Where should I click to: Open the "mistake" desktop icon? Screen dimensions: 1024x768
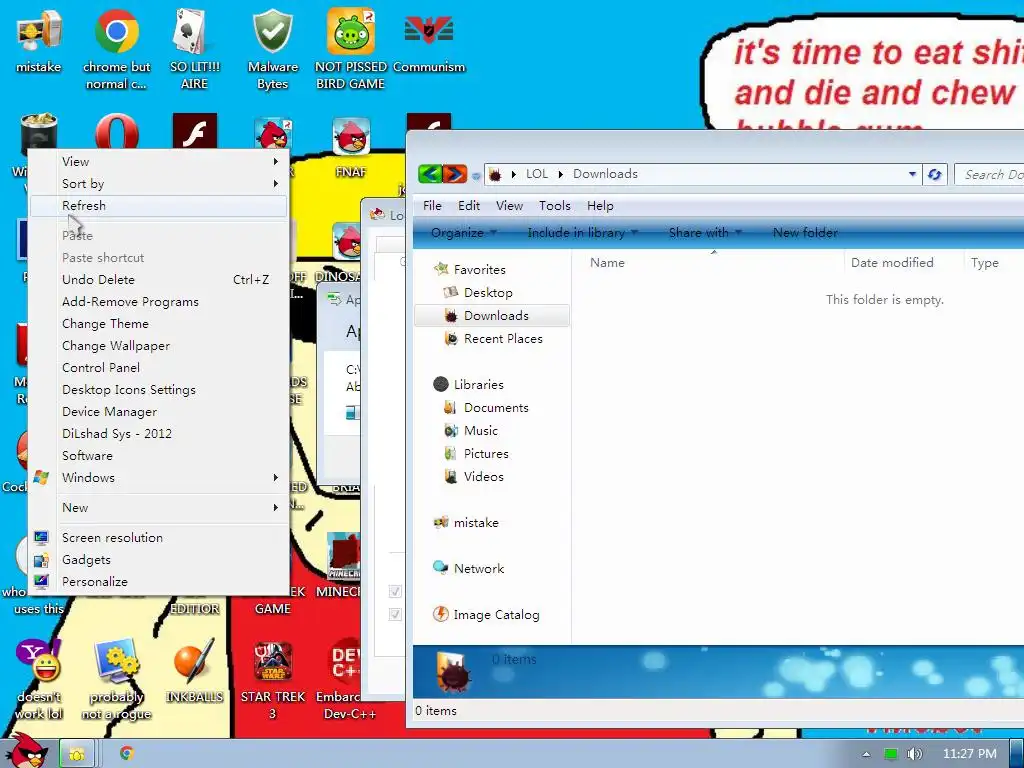point(39,42)
